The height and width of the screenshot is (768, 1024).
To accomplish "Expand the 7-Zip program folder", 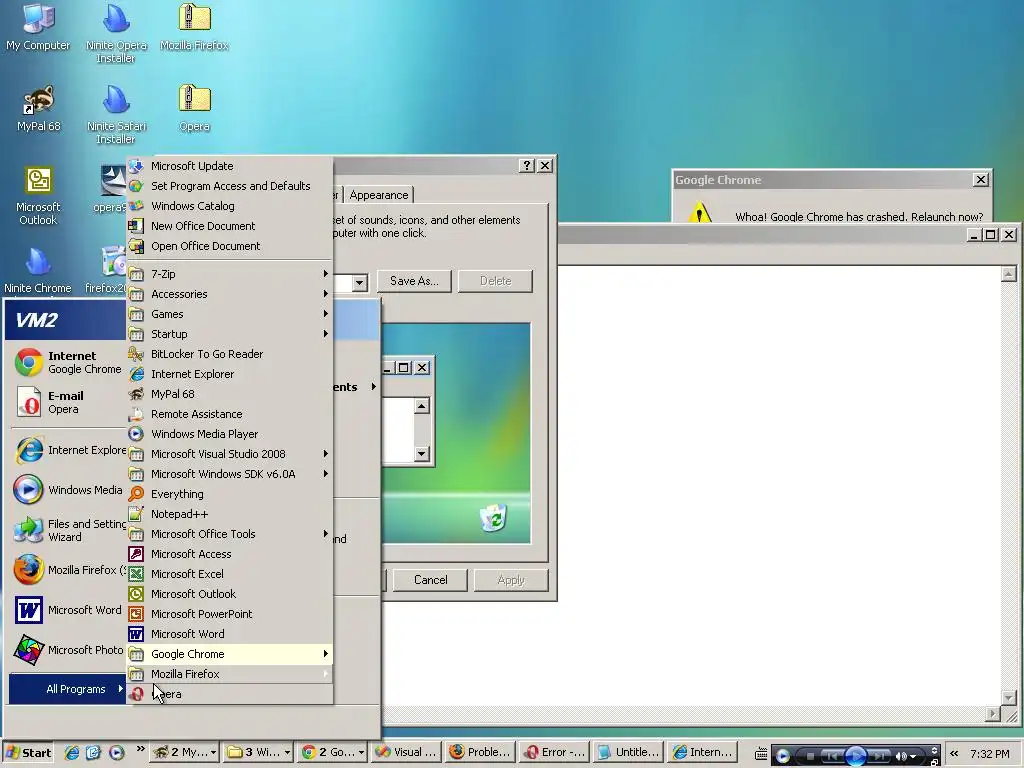I will click(229, 274).
